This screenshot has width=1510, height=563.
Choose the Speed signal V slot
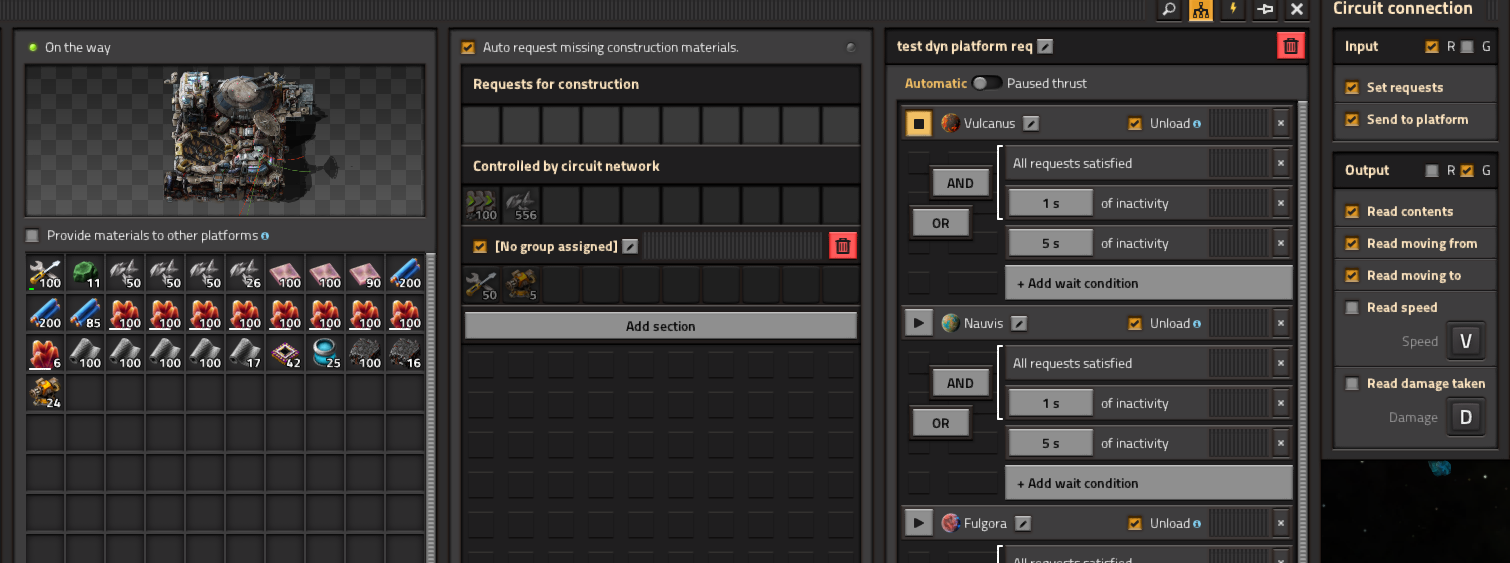pos(1466,341)
